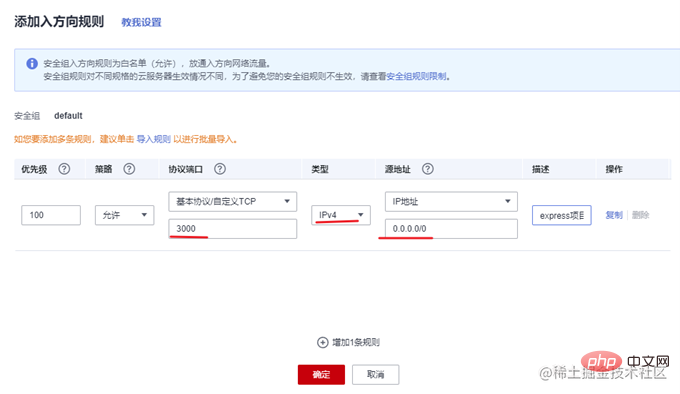Click the help icon next to 优先级
Screen dimensions: 680x394
64,169
